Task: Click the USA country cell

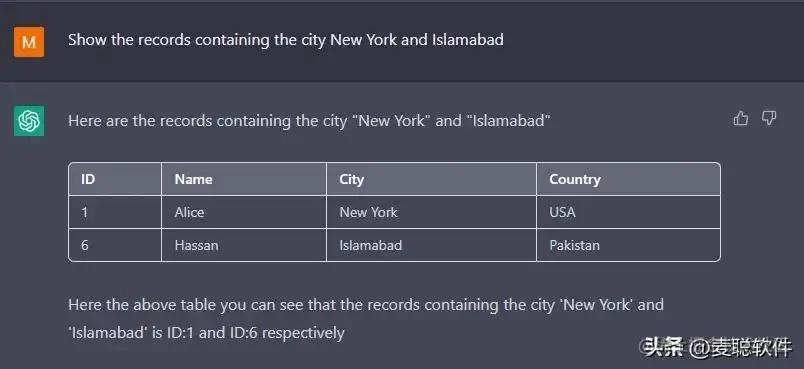Action: click(629, 212)
